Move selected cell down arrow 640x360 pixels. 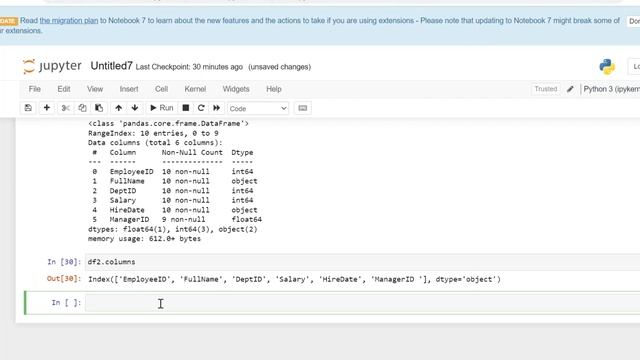(135, 108)
